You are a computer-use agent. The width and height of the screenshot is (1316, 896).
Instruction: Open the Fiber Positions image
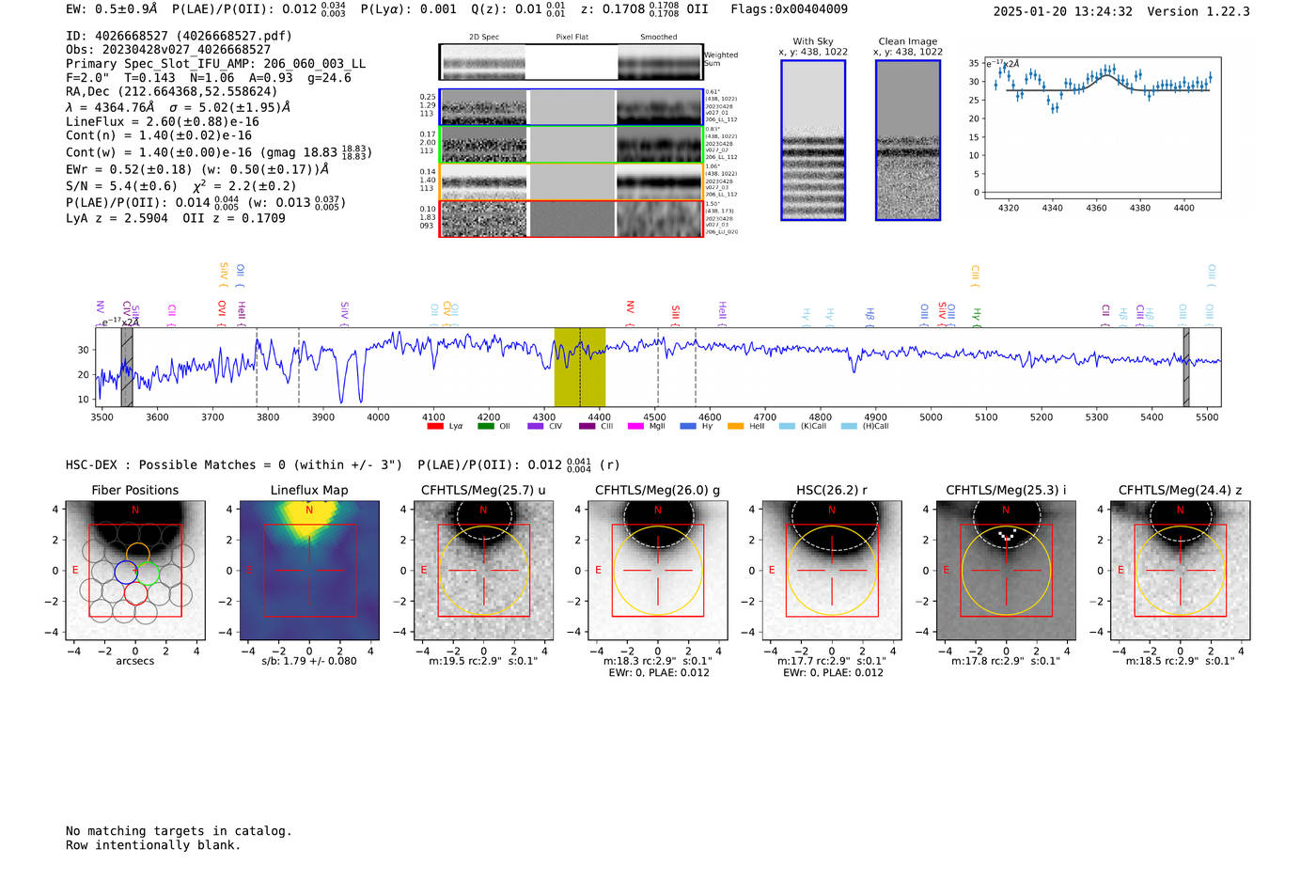134,570
